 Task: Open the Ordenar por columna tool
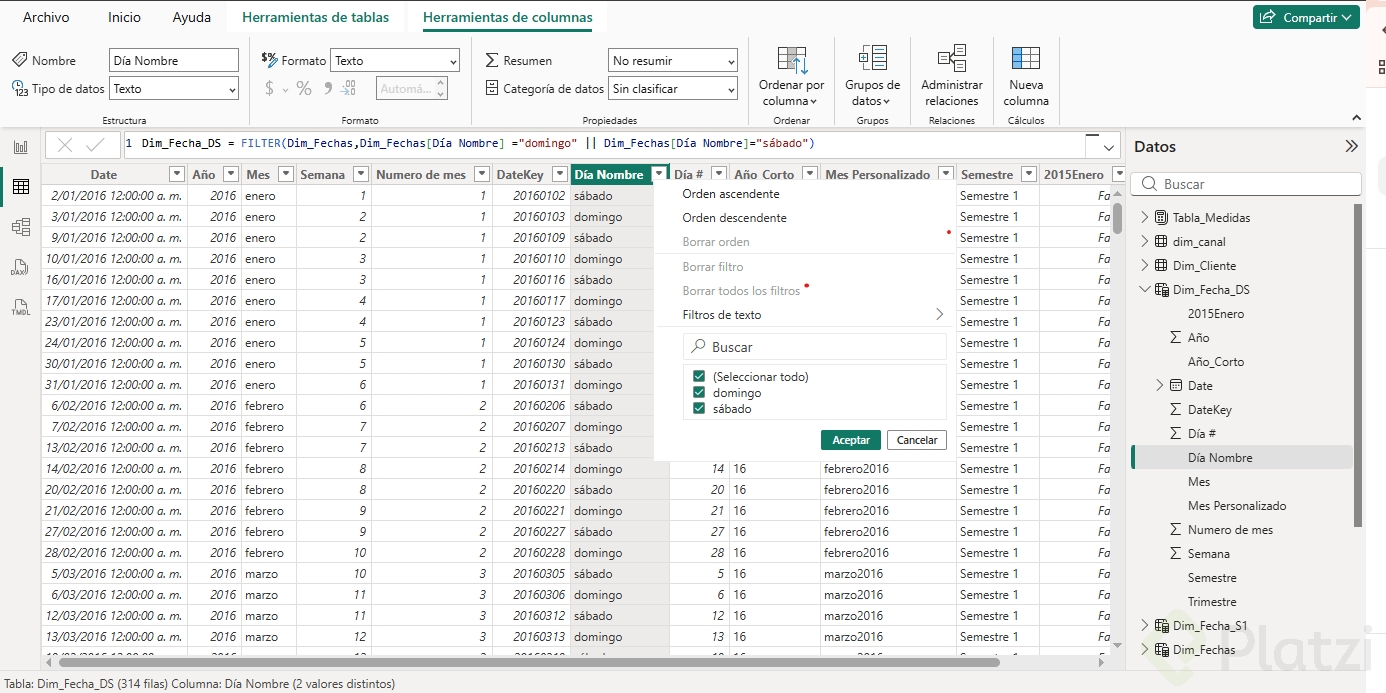pyautogui.click(x=791, y=76)
